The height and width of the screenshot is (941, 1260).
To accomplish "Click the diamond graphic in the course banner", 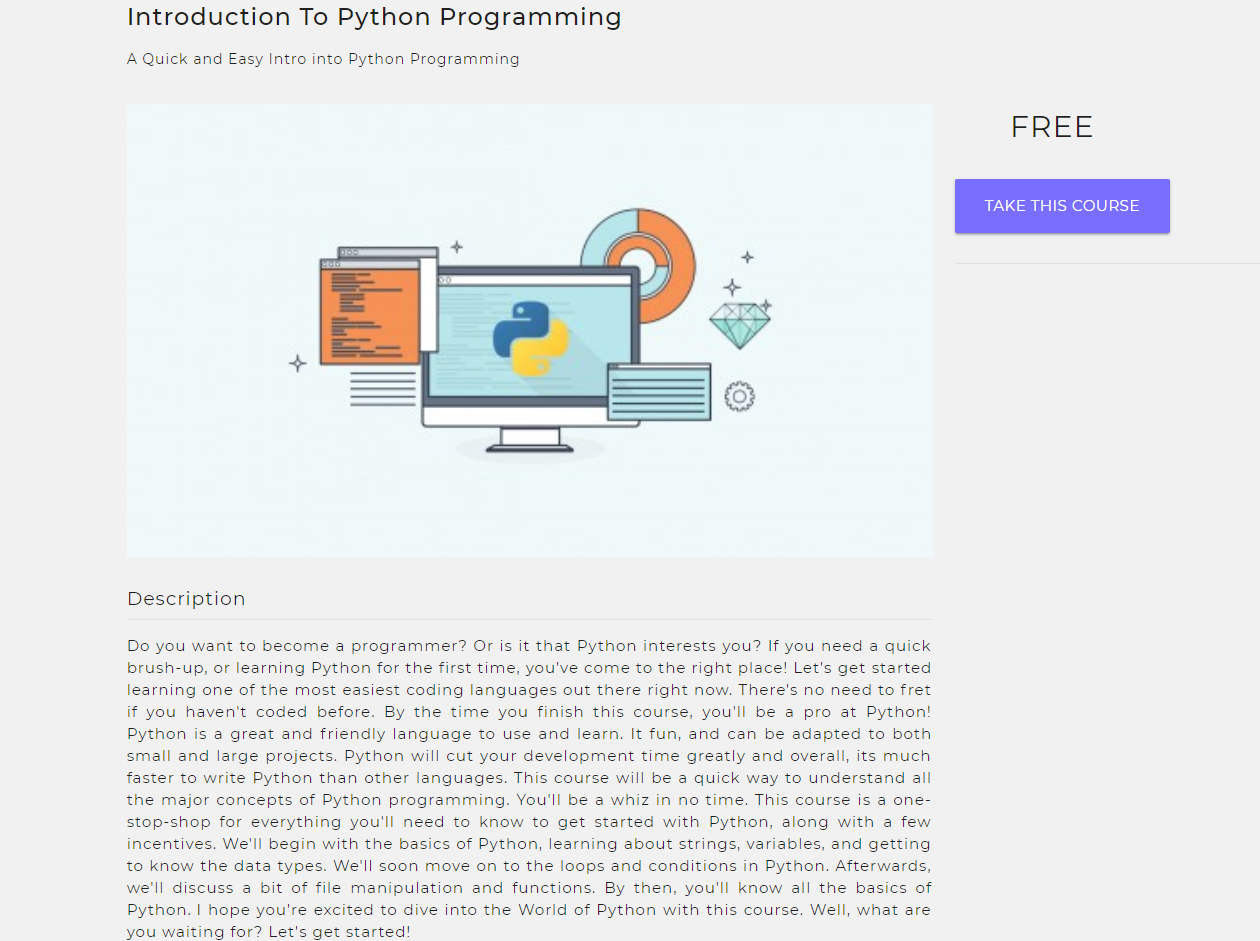I will (742, 322).
